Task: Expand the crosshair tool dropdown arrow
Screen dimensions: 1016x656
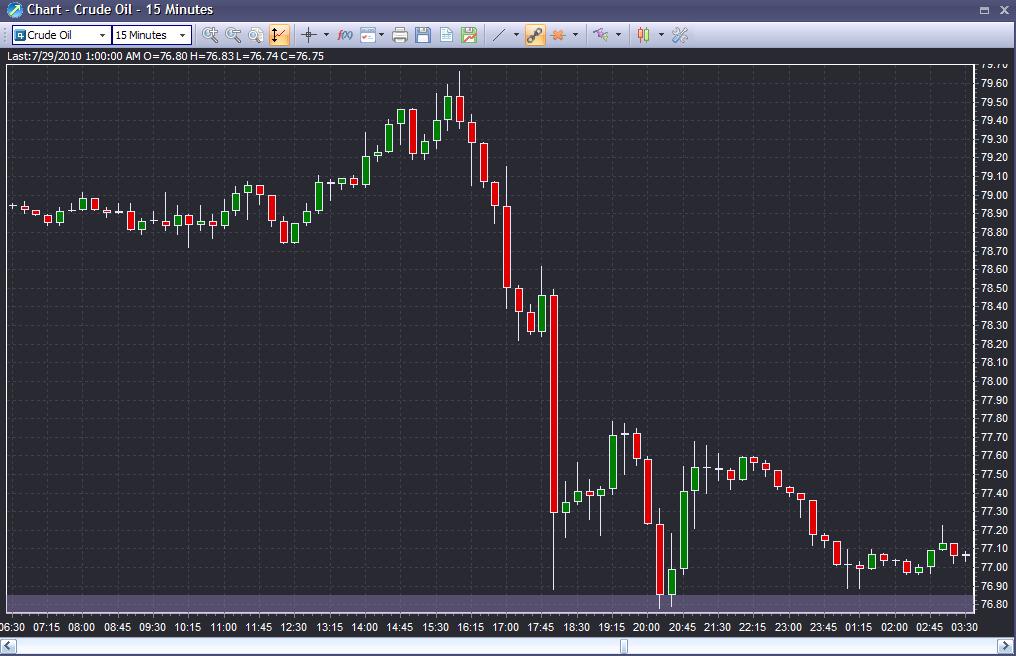Action: pos(326,35)
